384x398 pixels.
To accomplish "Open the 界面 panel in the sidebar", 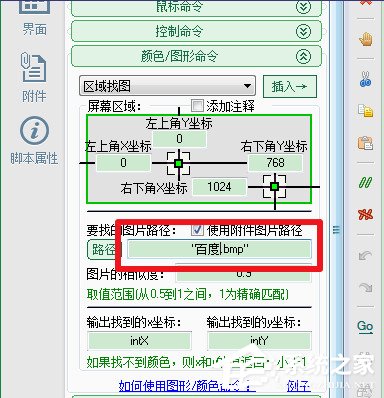I will pyautogui.click(x=33, y=18).
